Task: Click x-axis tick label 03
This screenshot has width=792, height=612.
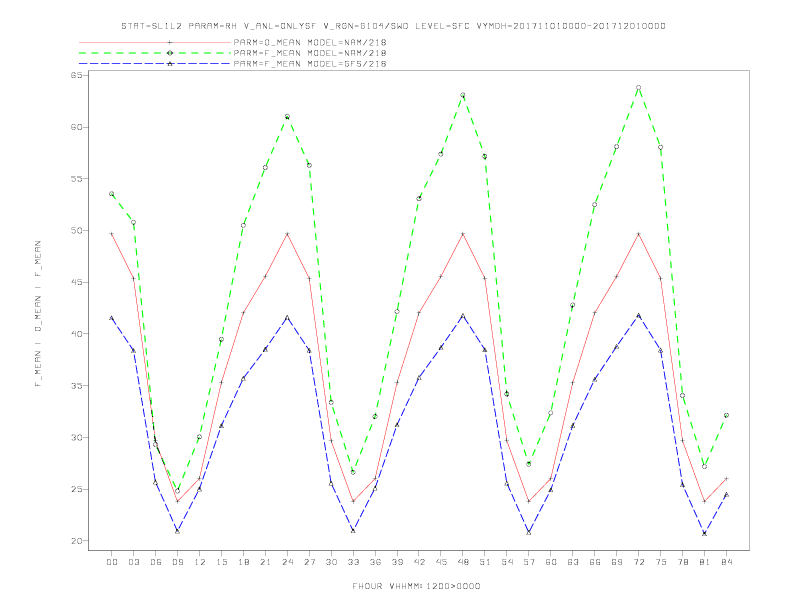Action: tap(133, 562)
